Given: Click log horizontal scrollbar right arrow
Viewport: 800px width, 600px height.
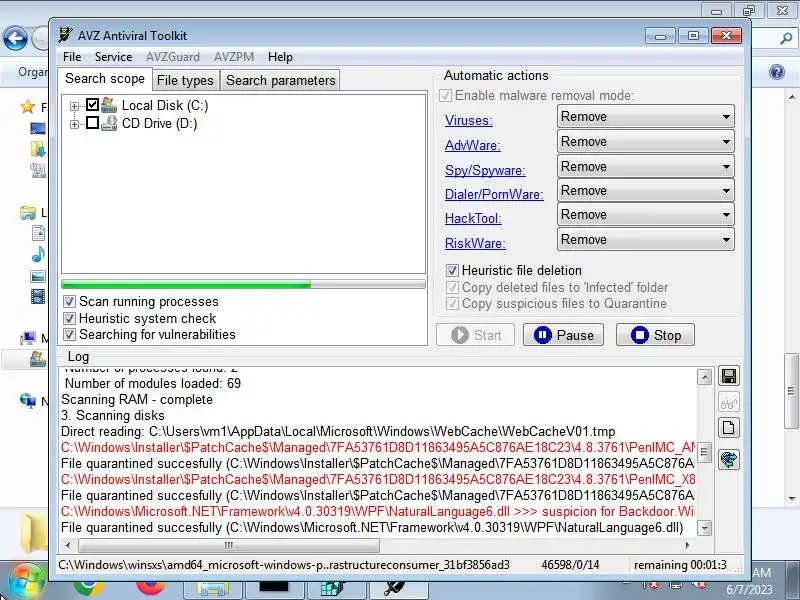Looking at the screenshot, I should point(687,545).
